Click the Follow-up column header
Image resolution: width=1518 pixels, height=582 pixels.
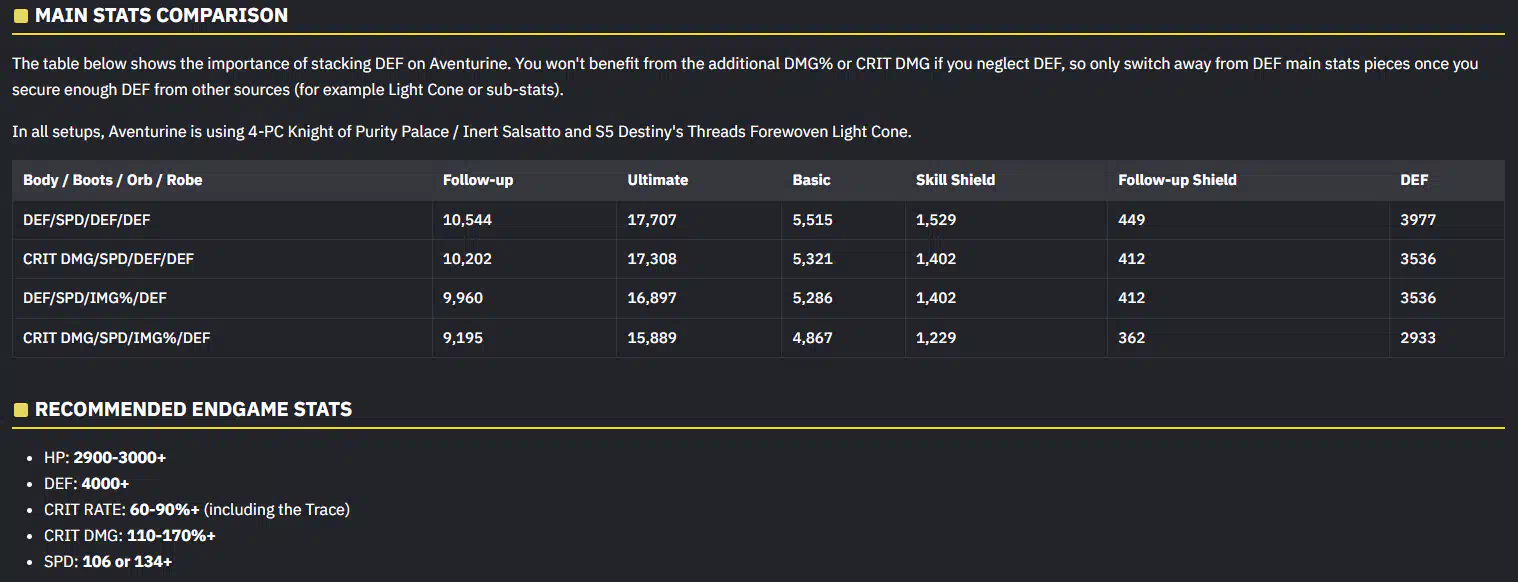pos(478,180)
